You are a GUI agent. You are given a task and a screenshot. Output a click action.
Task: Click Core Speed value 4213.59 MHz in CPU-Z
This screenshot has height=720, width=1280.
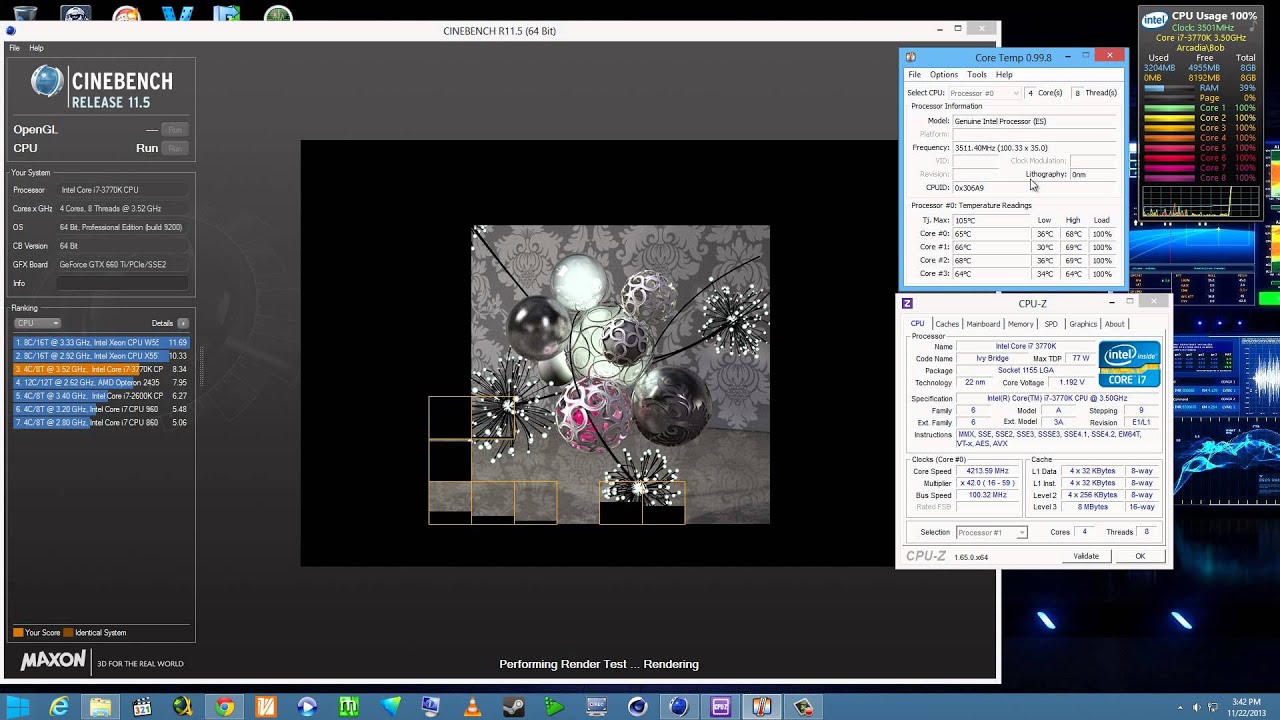988,471
